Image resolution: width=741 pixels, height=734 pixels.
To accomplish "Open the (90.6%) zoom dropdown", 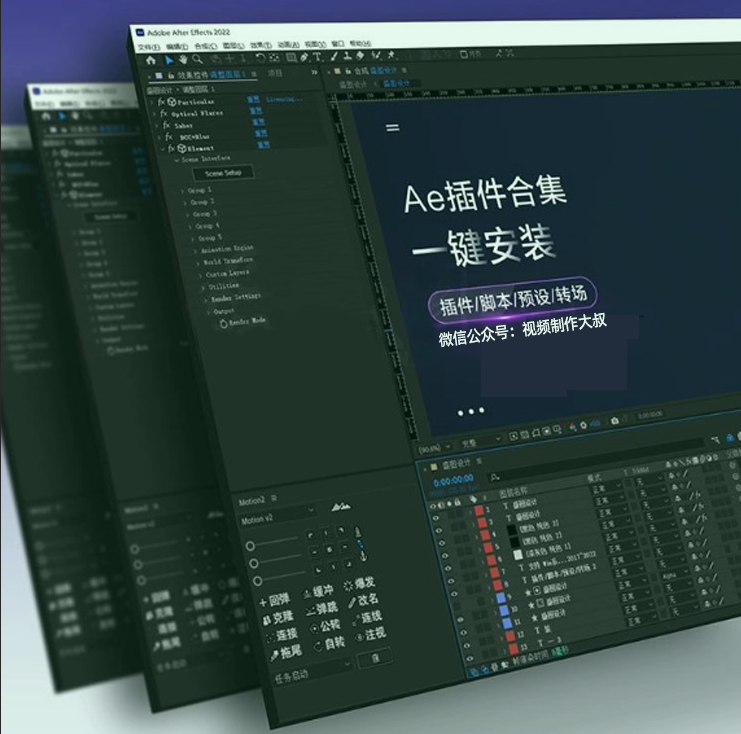I will 435,448.
